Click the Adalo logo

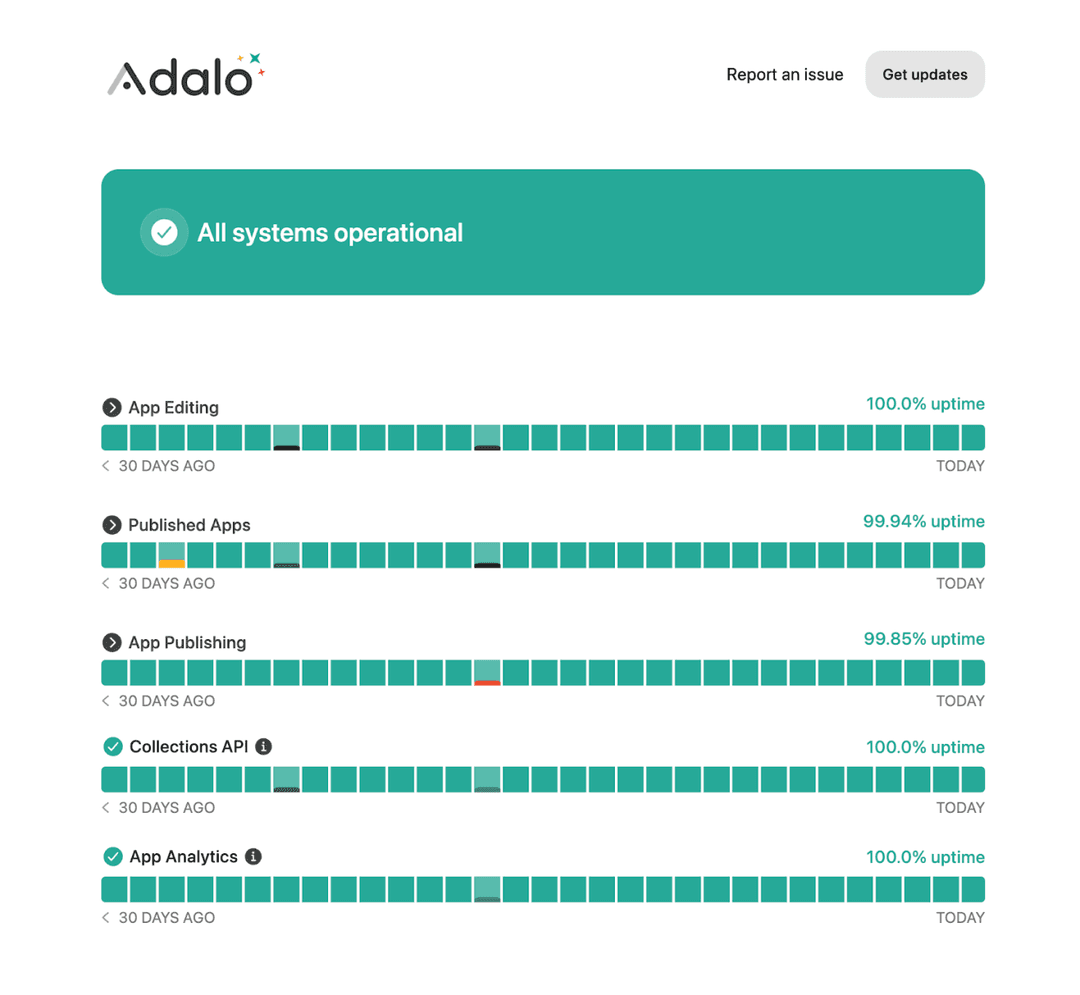(185, 74)
